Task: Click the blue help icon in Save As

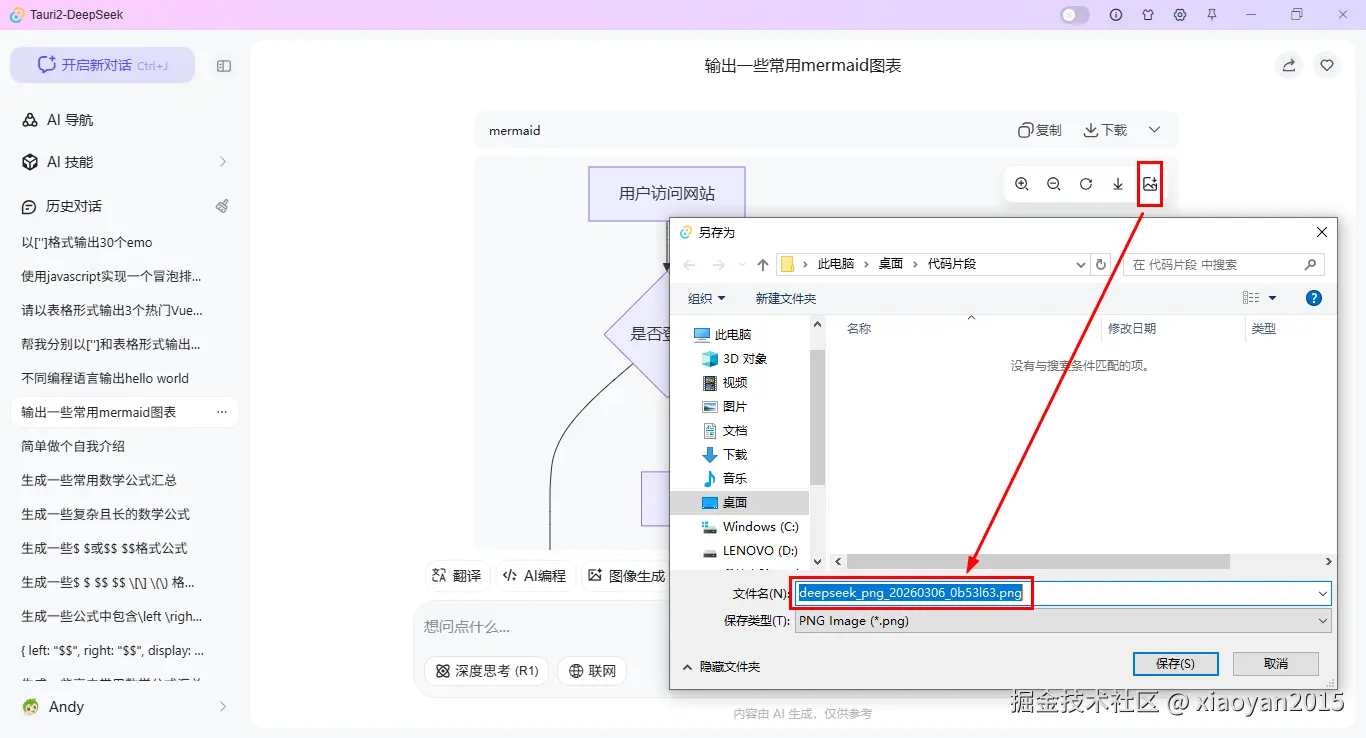Action: click(x=1314, y=298)
